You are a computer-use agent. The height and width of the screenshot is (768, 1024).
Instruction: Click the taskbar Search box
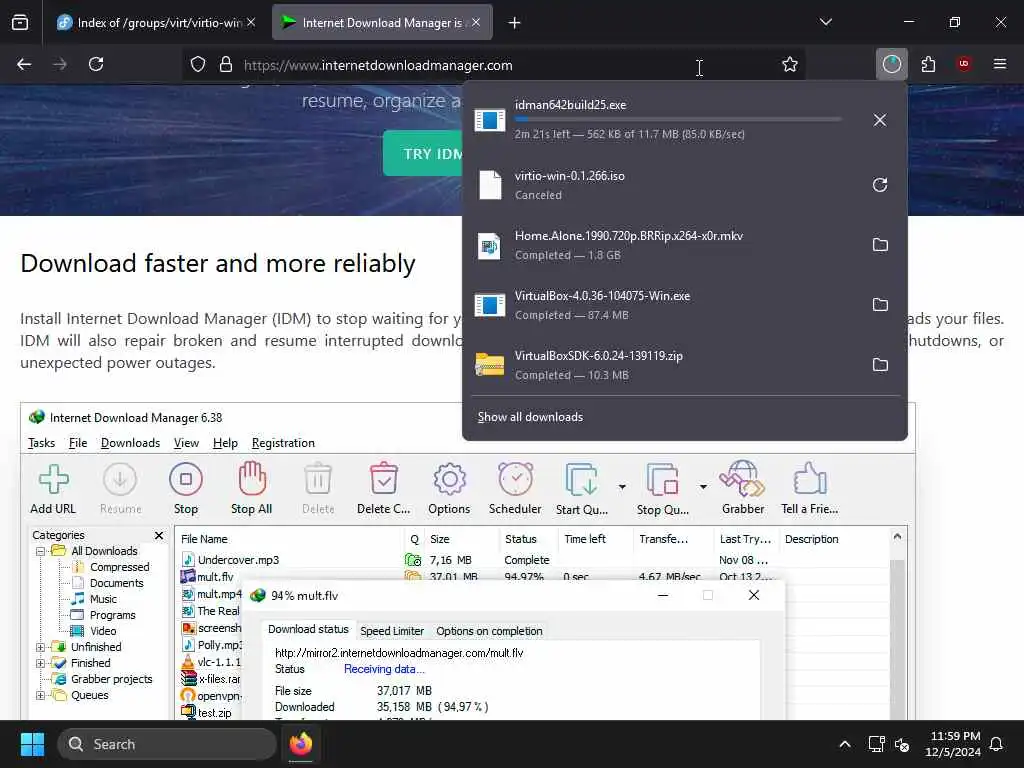167,744
